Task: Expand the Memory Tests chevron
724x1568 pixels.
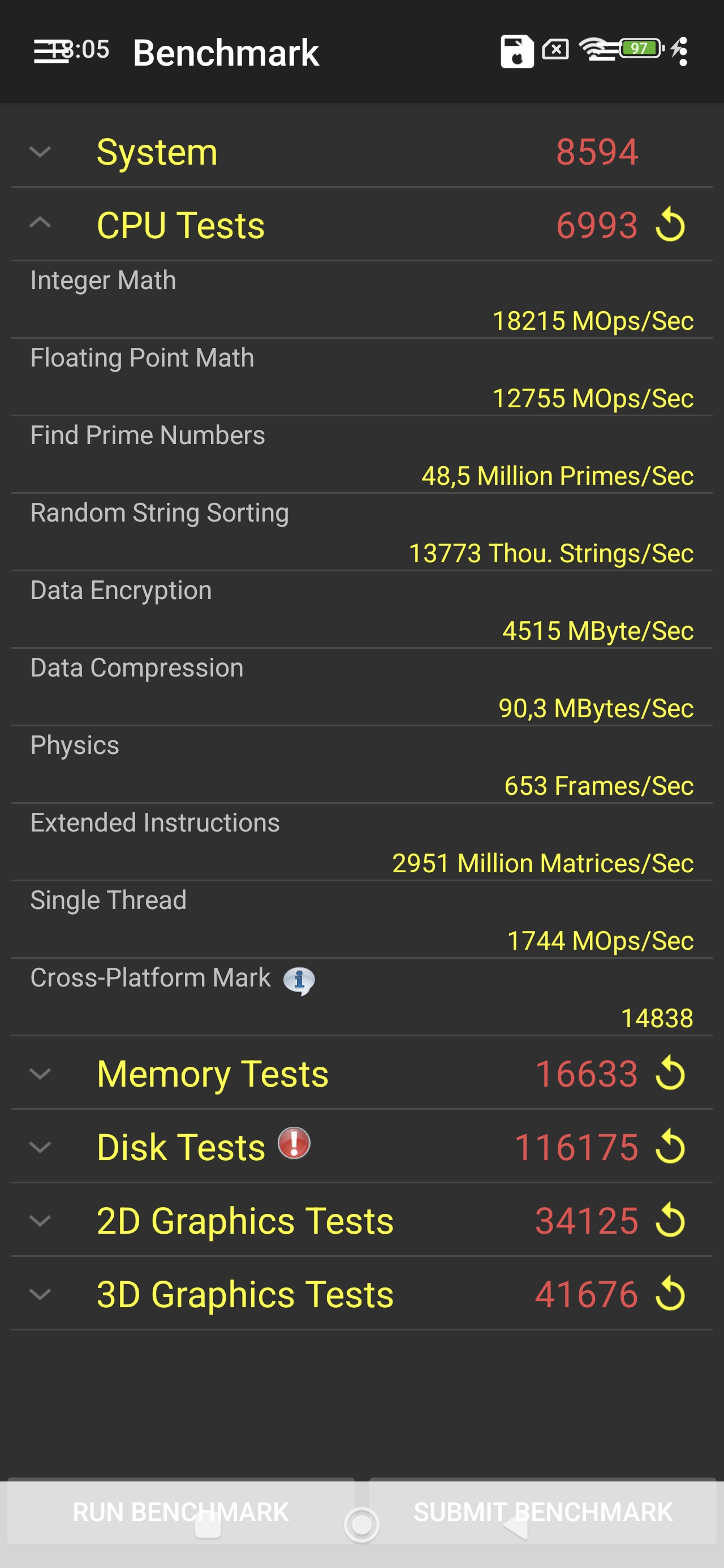Action: [40, 1074]
